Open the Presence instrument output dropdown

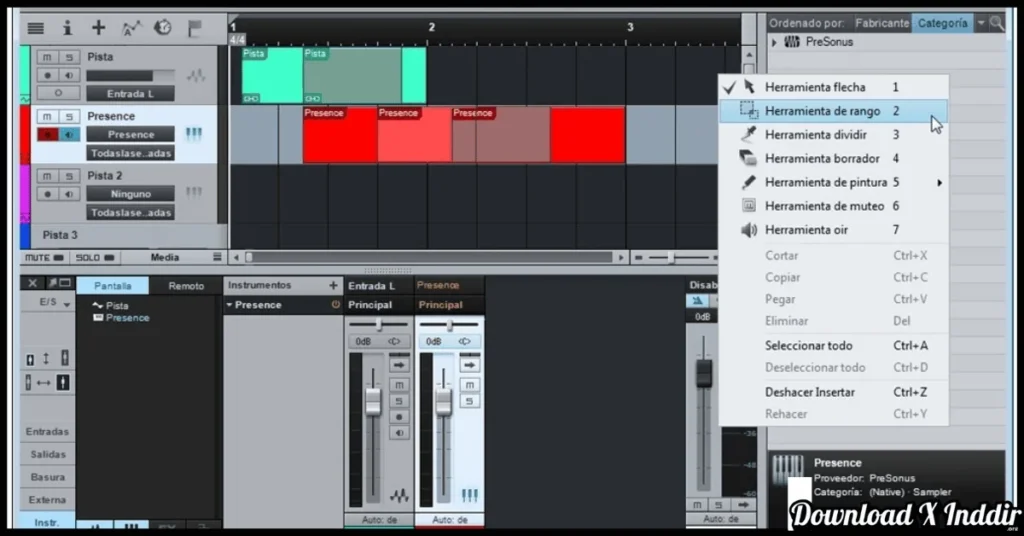131,134
